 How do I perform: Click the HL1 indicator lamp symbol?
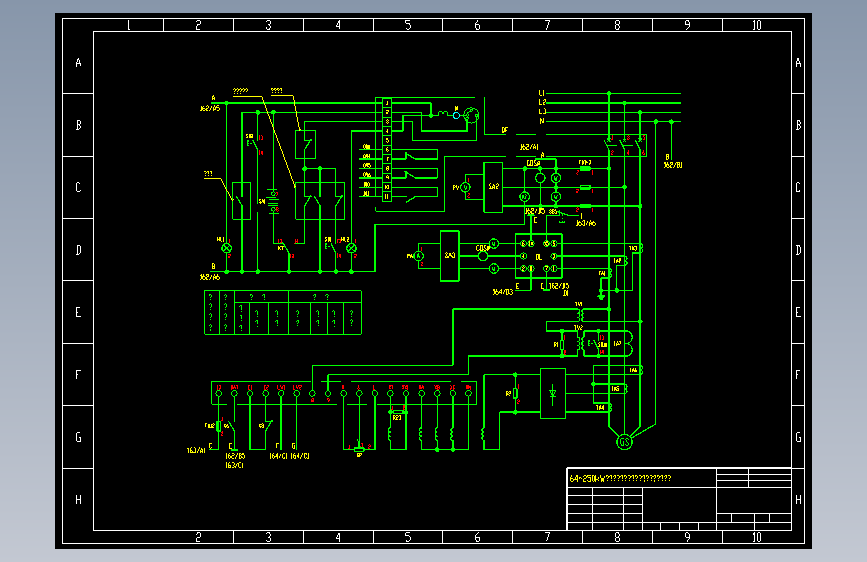click(226, 248)
